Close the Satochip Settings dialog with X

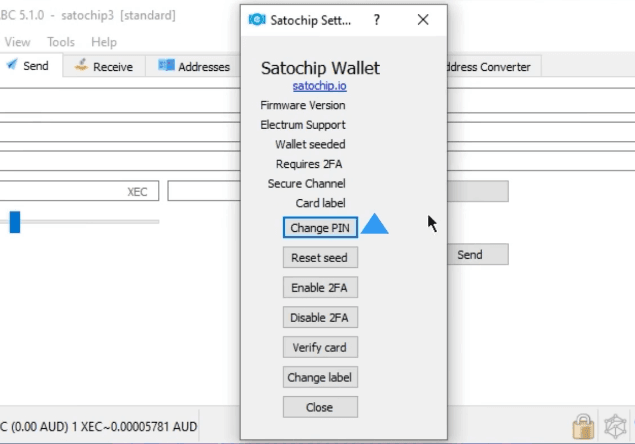tap(423, 20)
